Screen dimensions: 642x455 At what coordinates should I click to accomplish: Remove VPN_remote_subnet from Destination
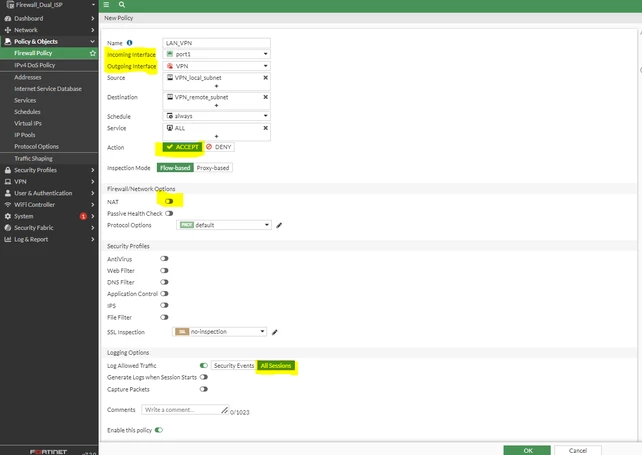point(265,97)
